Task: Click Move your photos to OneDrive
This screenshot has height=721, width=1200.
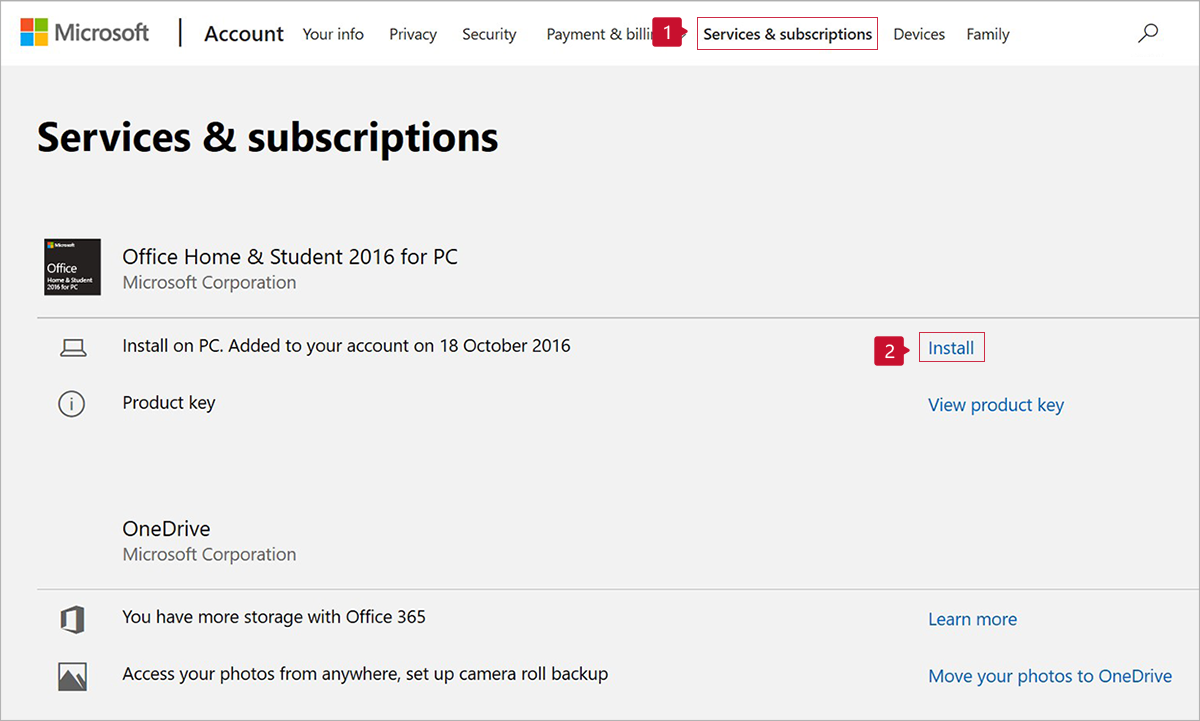Action: (1050, 676)
